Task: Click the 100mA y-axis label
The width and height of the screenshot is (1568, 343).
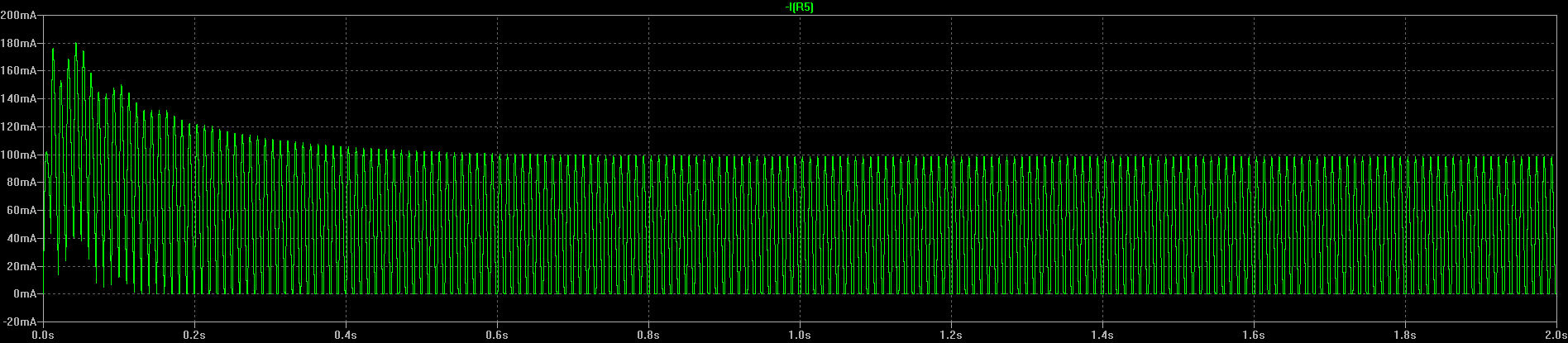Action: pyautogui.click(x=18, y=155)
